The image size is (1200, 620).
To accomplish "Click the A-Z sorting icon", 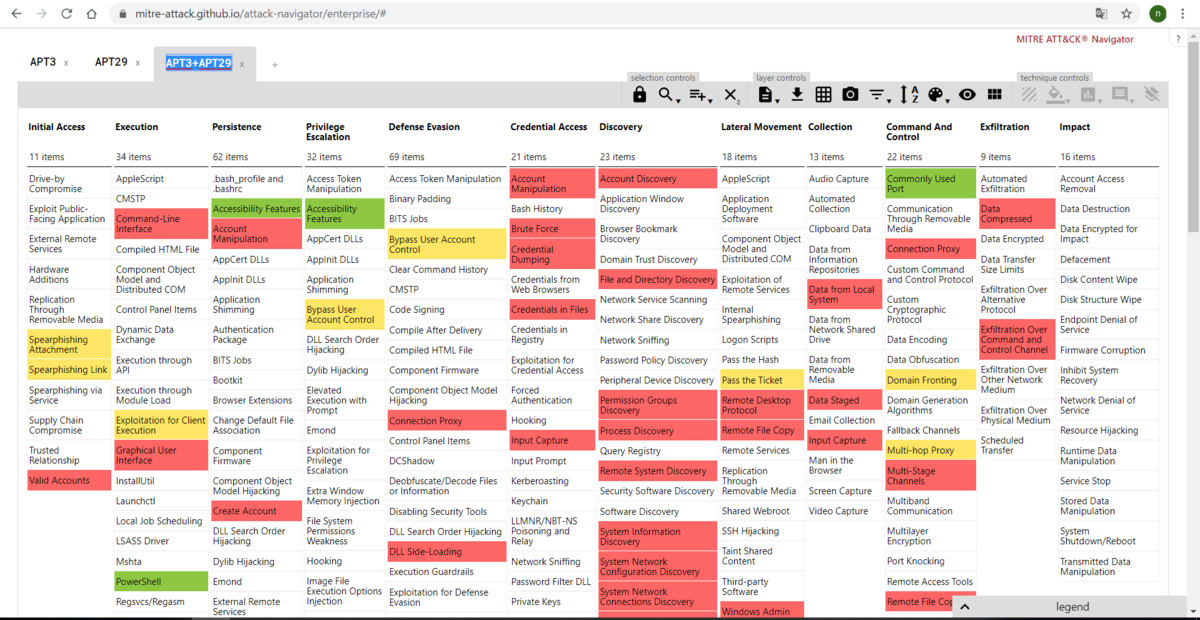I will click(909, 94).
